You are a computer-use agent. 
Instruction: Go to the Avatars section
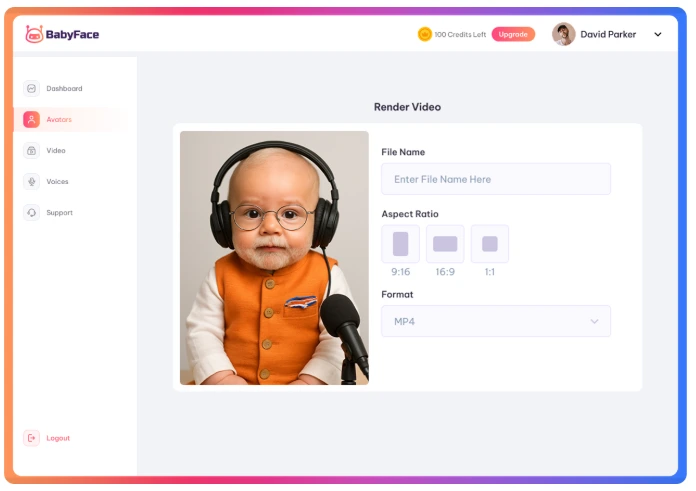[59, 119]
